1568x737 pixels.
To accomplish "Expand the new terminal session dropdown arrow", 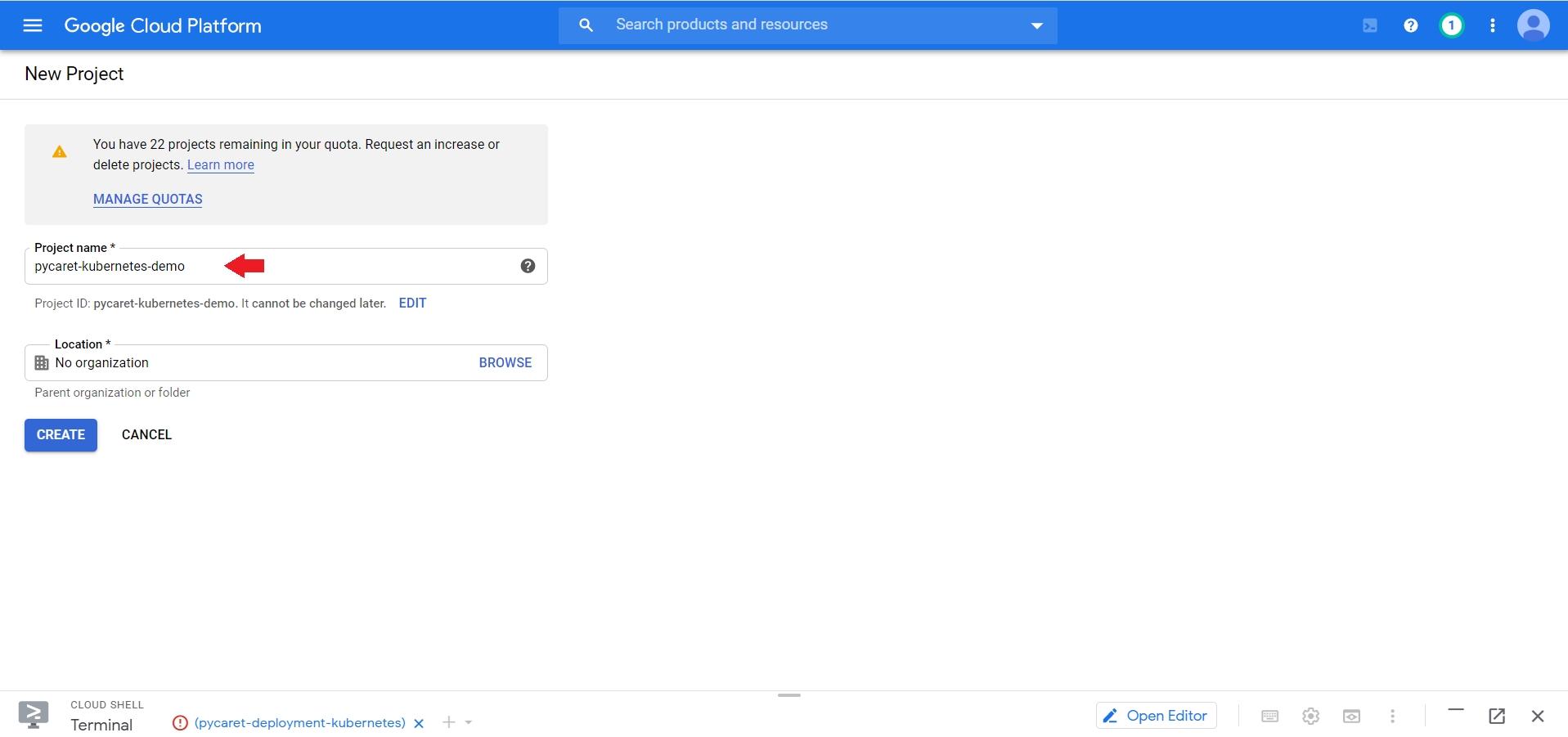I will point(469,722).
